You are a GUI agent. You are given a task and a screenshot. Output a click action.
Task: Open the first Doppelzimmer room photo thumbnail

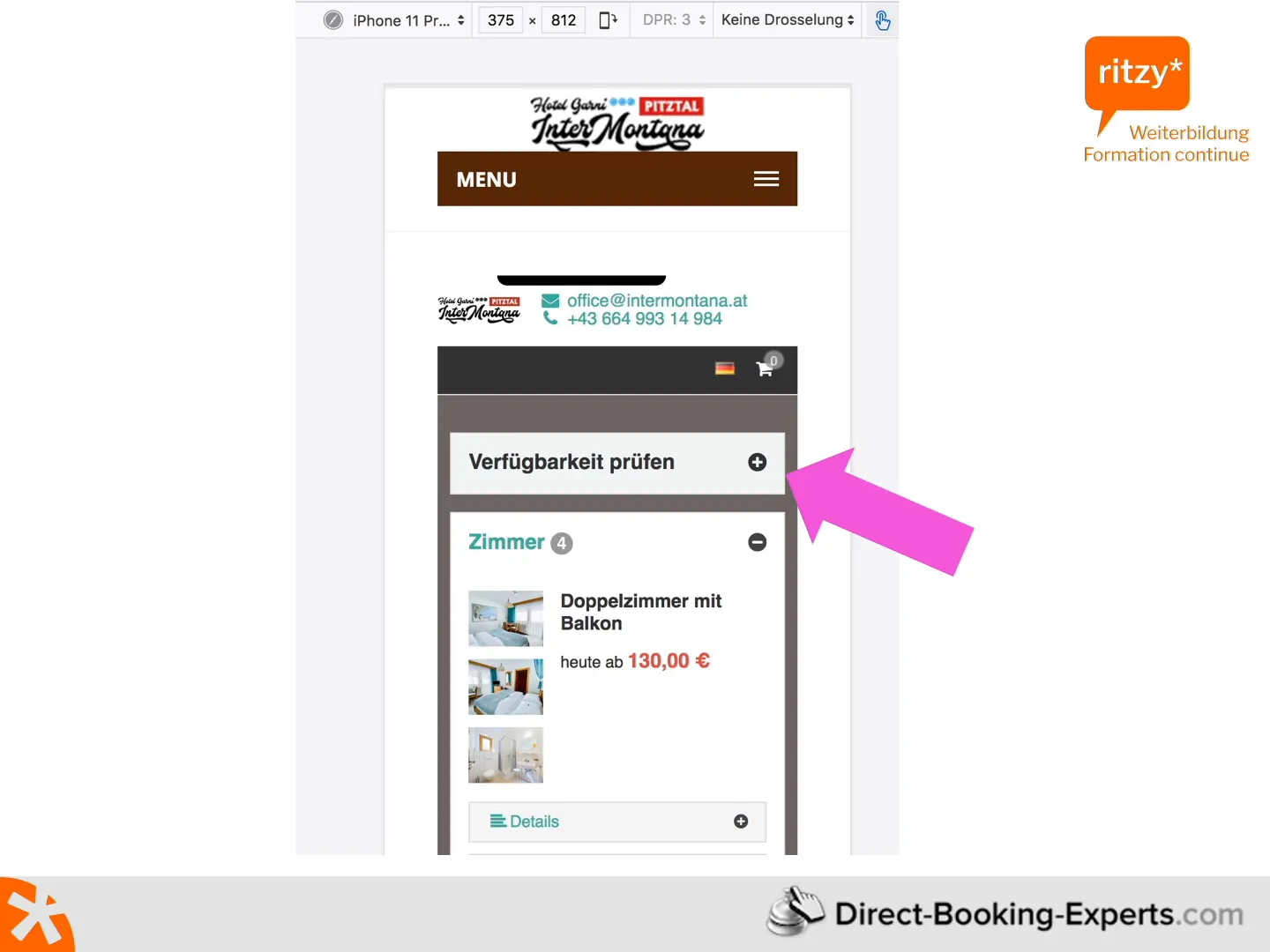coord(505,618)
